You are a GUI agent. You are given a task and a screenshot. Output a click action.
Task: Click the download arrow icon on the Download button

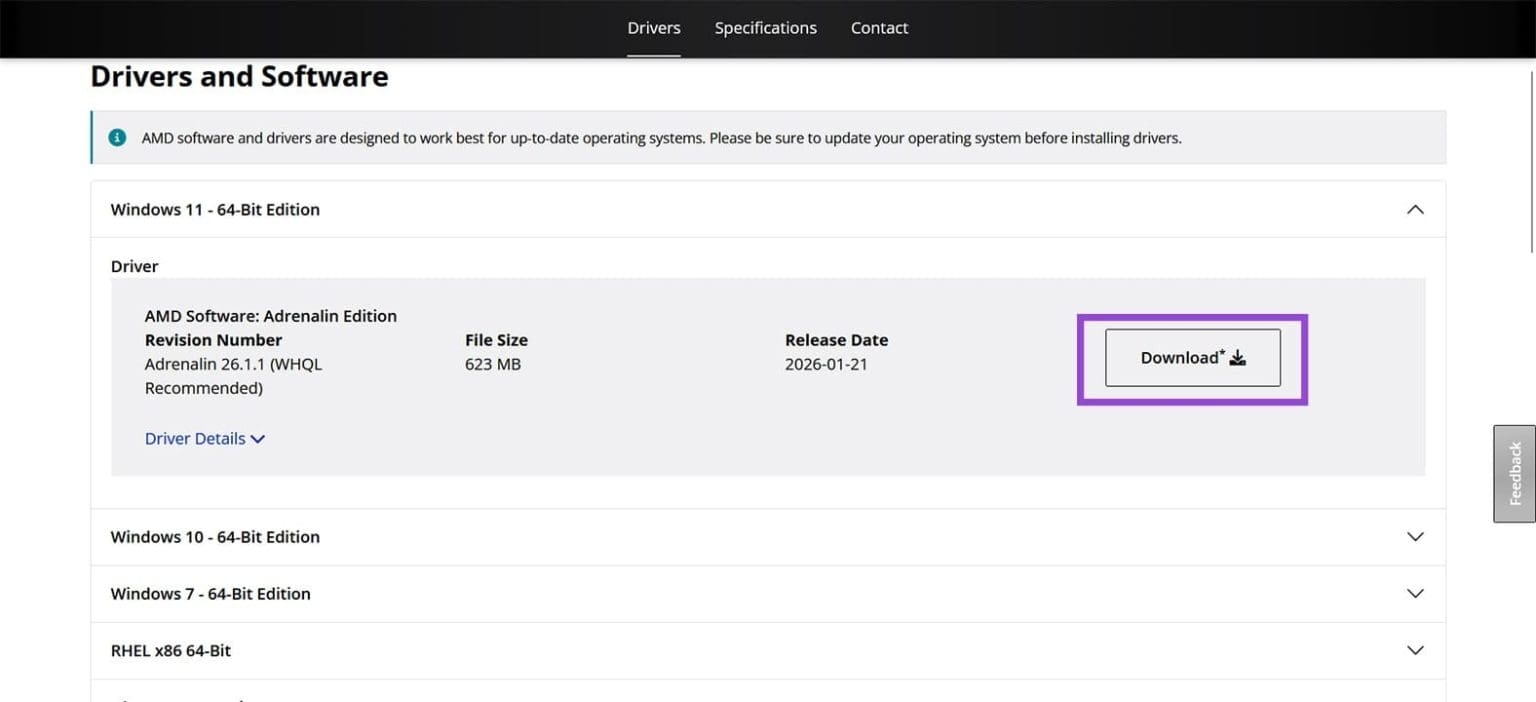[1238, 357]
